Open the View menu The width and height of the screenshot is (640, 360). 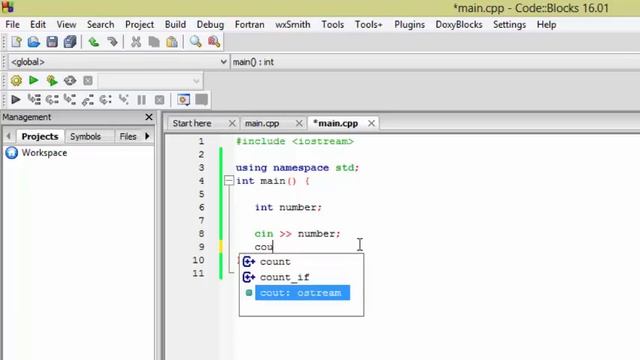point(66,24)
